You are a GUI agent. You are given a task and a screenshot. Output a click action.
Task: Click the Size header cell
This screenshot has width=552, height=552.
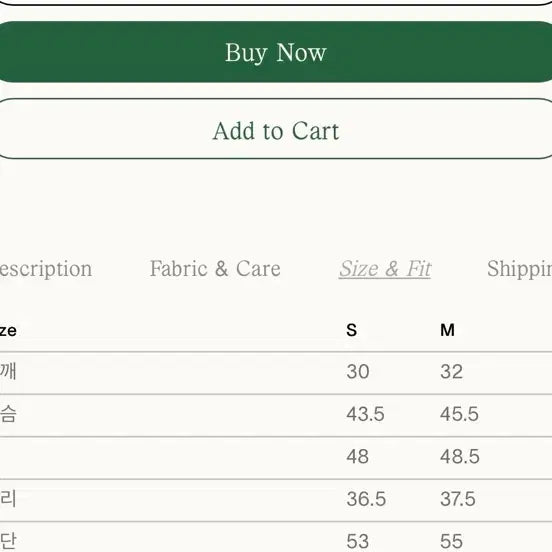[x=8, y=331]
